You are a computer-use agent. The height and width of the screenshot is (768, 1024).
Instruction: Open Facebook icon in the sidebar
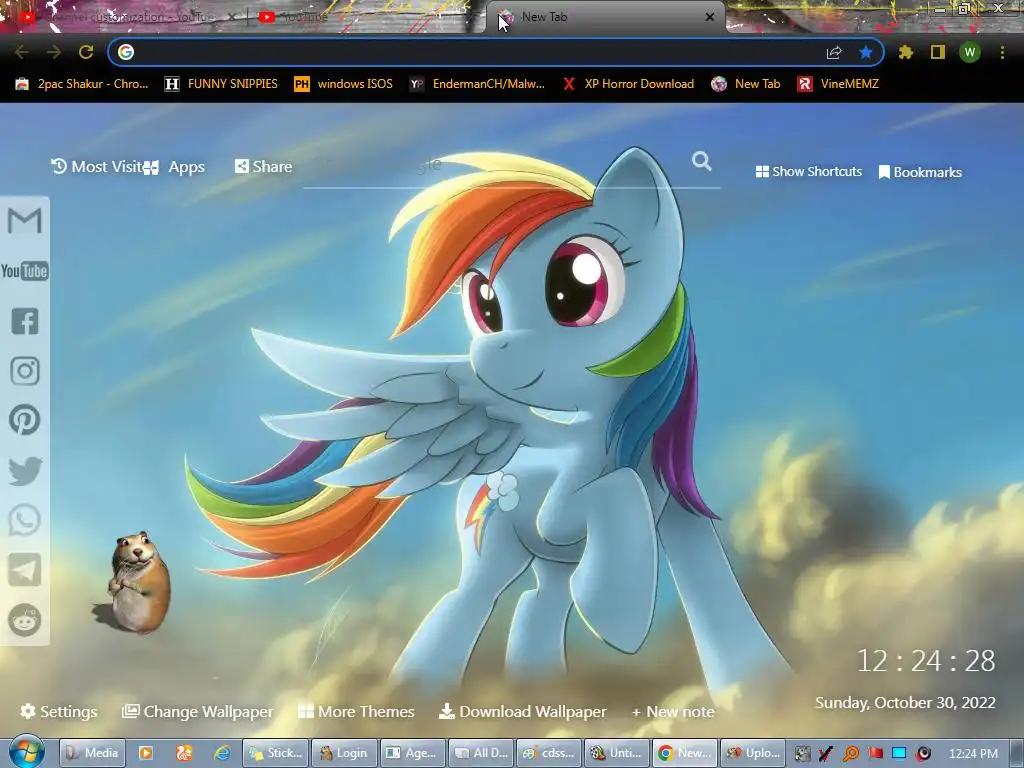[25, 321]
